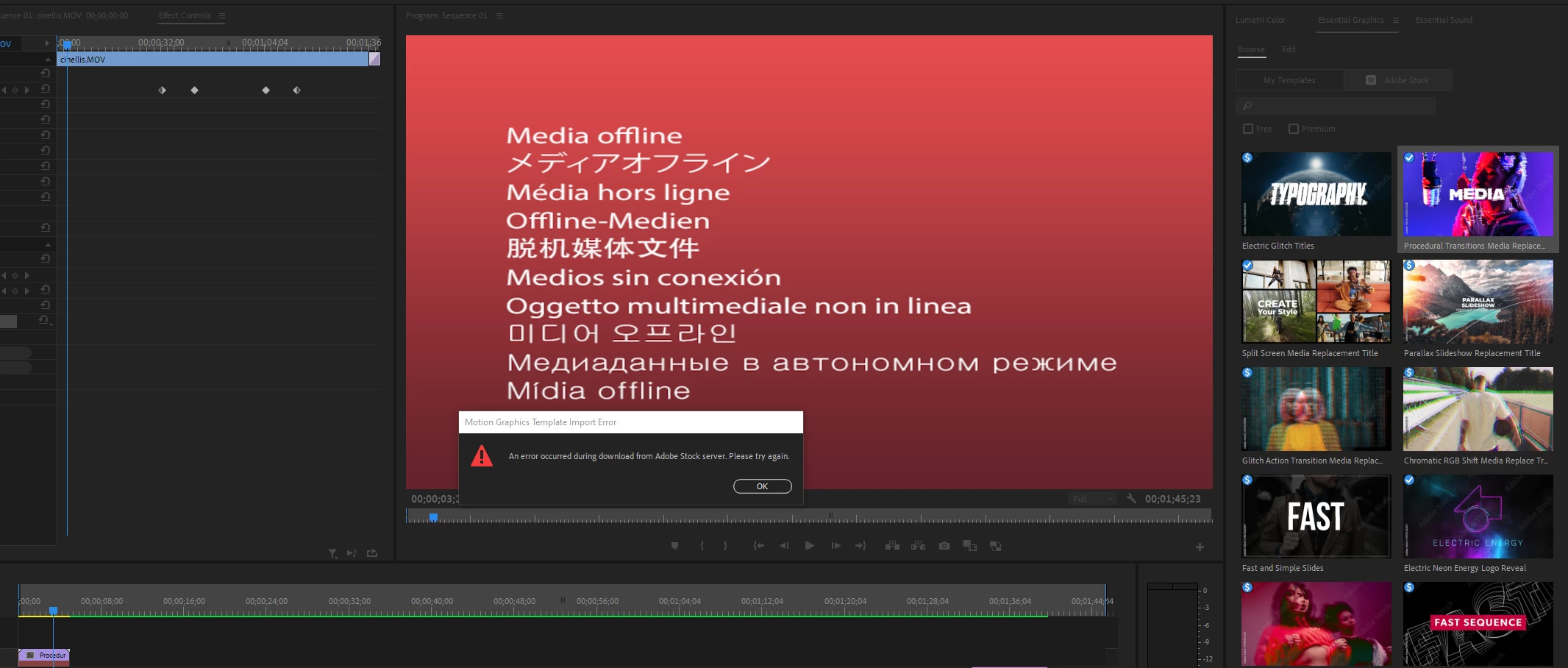1568x668 pixels.
Task: Collapse the cinellis.MOV effect group triangle
Action: pos(48,59)
